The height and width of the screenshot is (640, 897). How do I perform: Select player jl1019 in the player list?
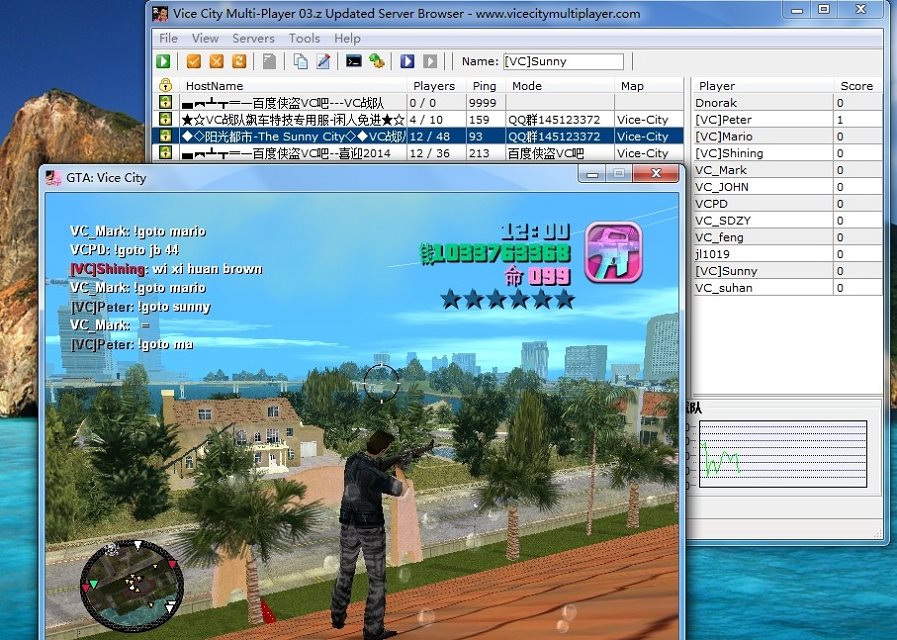(x=787, y=254)
